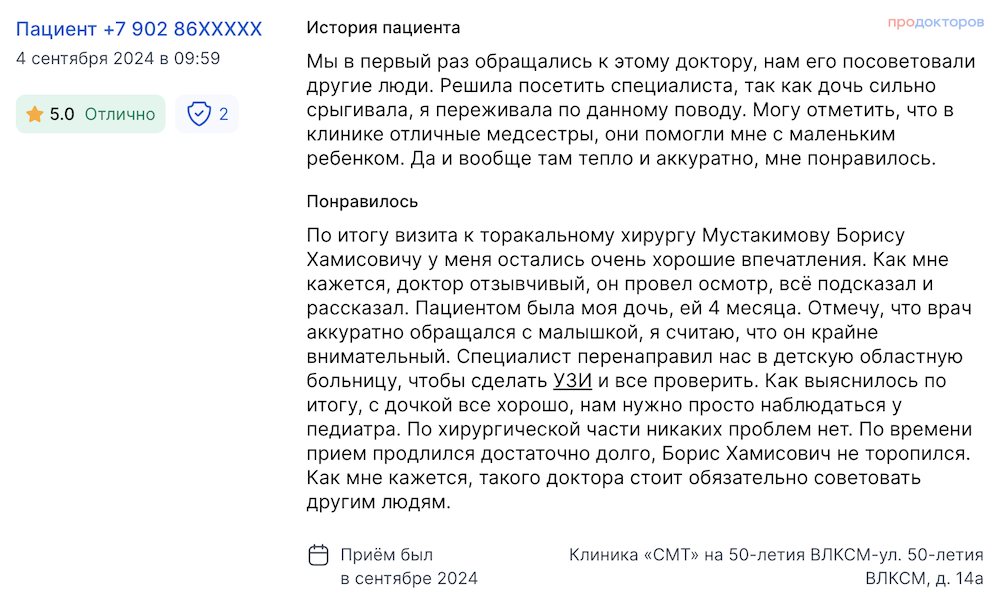Click the Отлично label in rating badge
1000x606 pixels.
(x=120, y=114)
